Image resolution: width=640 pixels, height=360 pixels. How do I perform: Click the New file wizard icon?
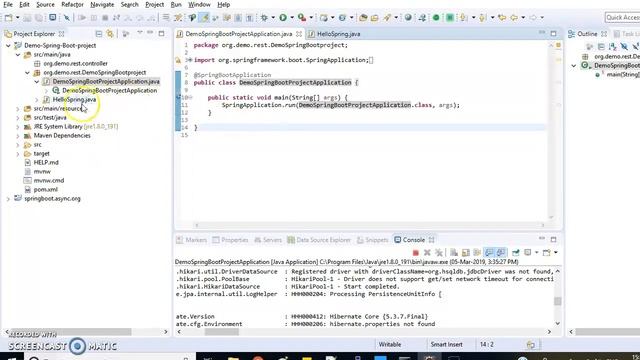8,18
